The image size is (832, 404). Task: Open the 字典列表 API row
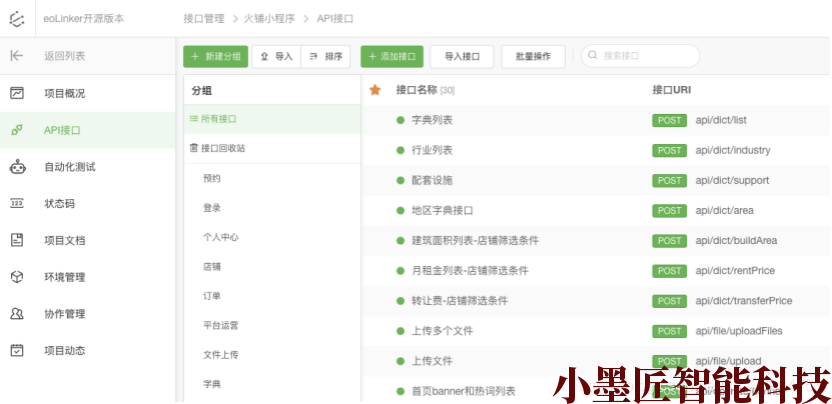point(432,120)
